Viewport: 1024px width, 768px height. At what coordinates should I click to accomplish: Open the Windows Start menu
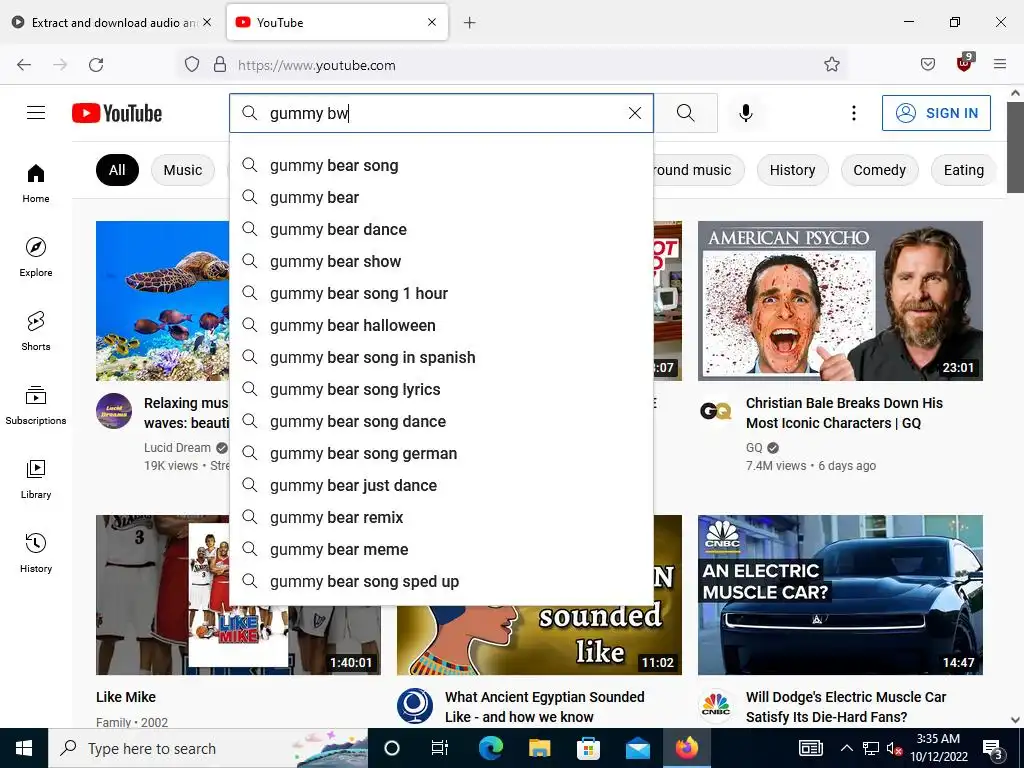(24, 748)
